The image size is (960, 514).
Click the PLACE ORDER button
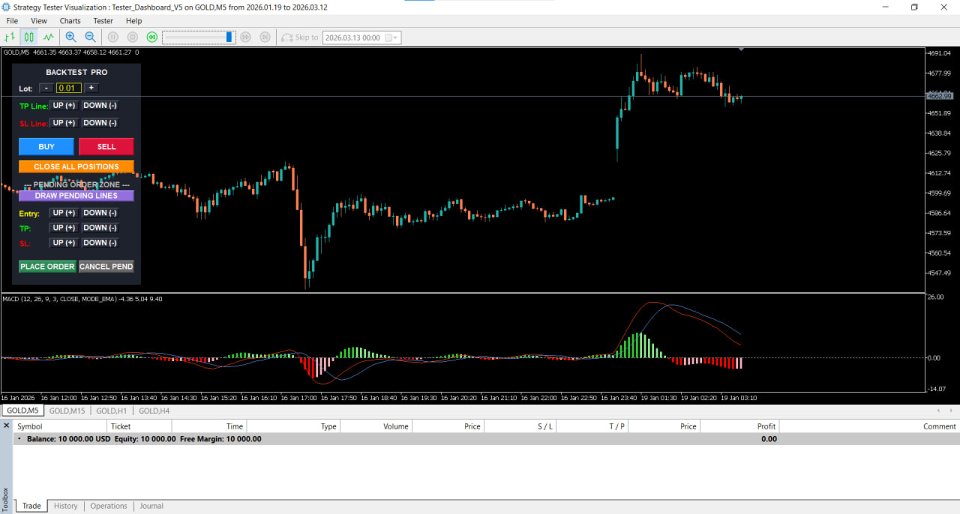click(47, 267)
